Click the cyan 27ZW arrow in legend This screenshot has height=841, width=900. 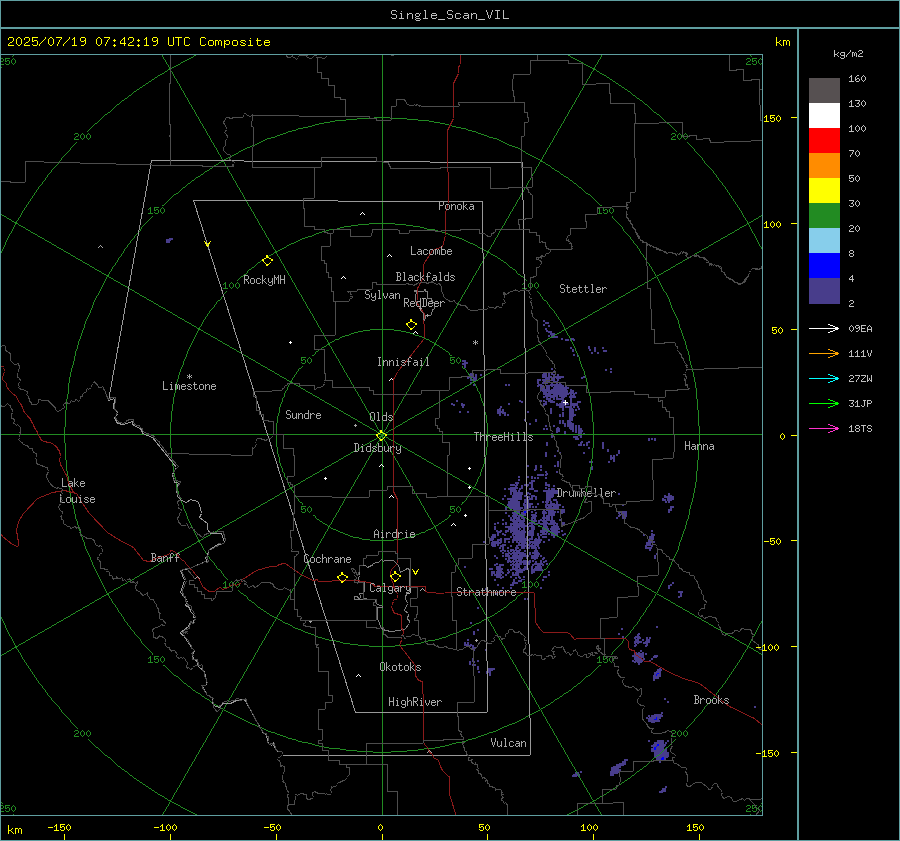[x=824, y=378]
